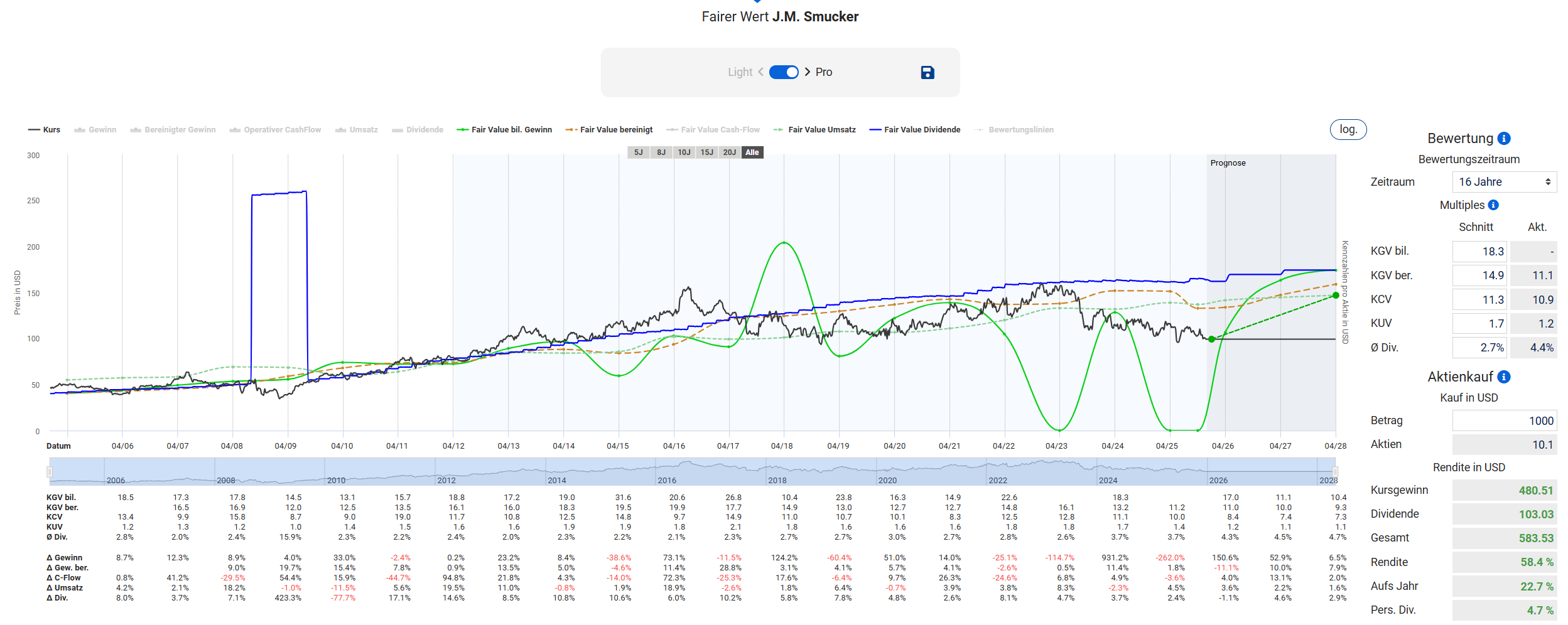
Task: Click the save disk icon
Action: [x=927, y=73]
